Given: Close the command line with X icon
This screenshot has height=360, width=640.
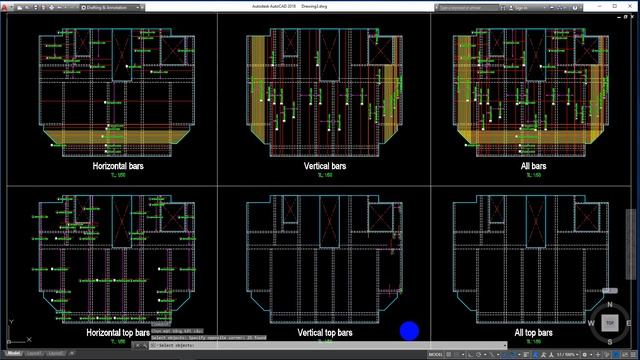Looking at the screenshot, I should [x=137, y=345].
